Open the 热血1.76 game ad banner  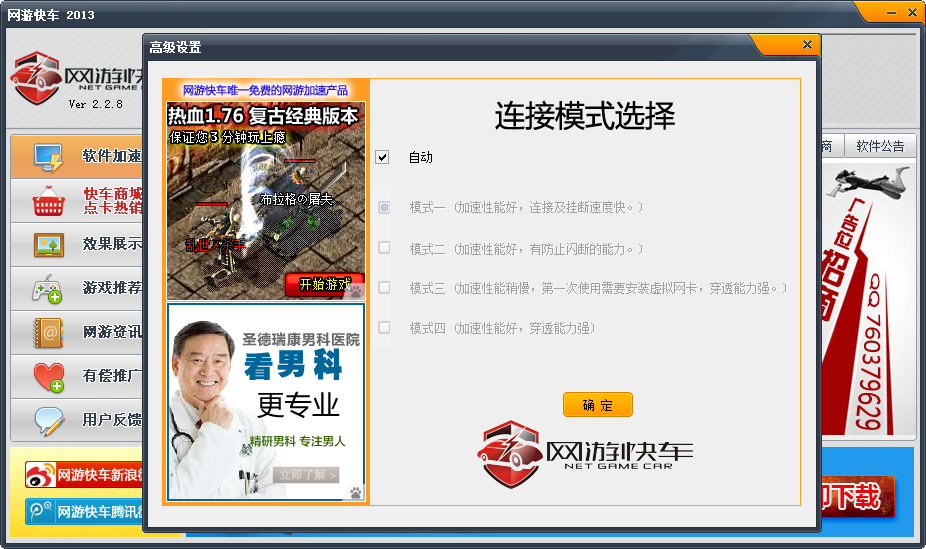pyautogui.click(x=266, y=201)
